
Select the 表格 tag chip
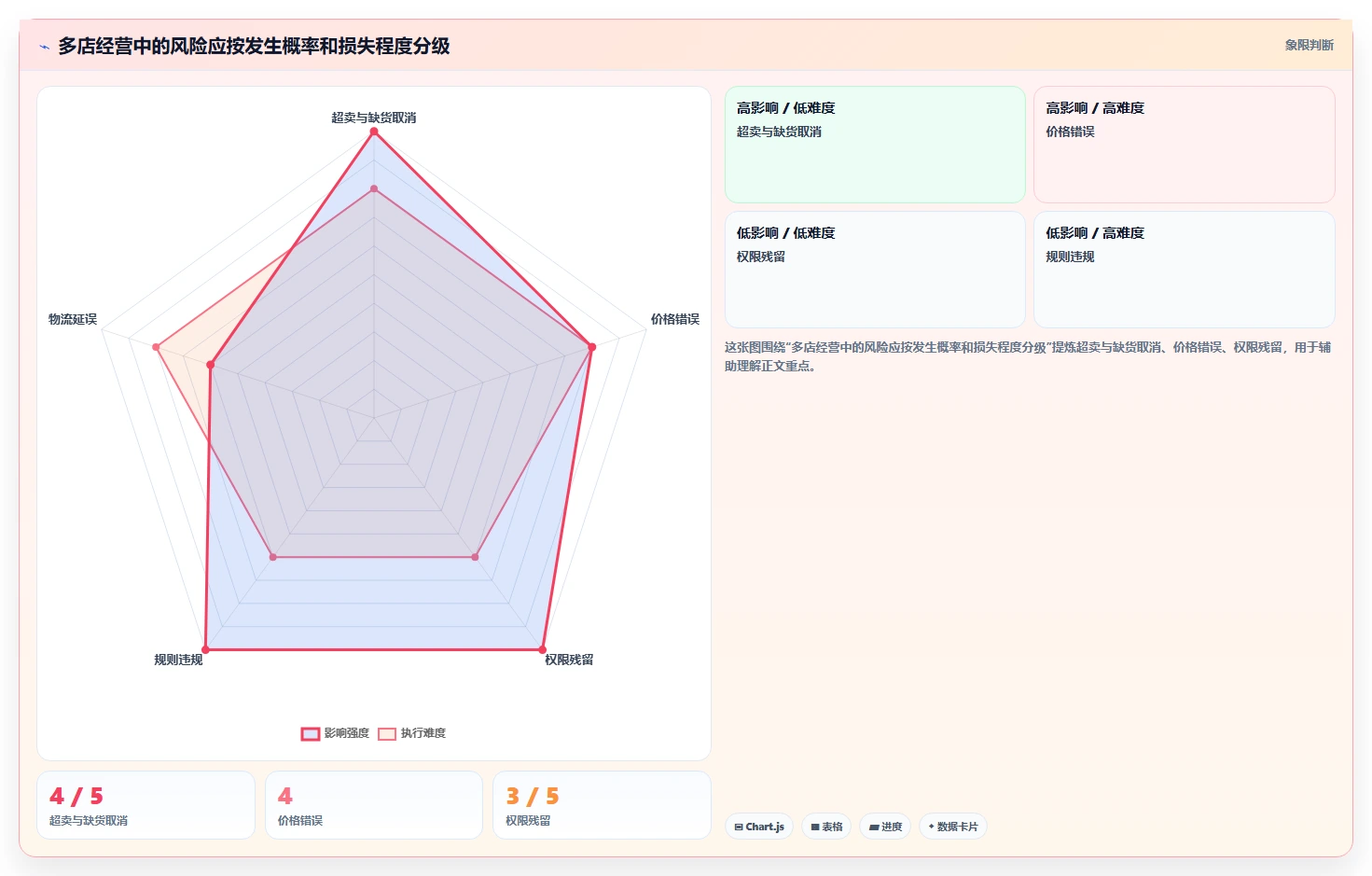[826, 827]
